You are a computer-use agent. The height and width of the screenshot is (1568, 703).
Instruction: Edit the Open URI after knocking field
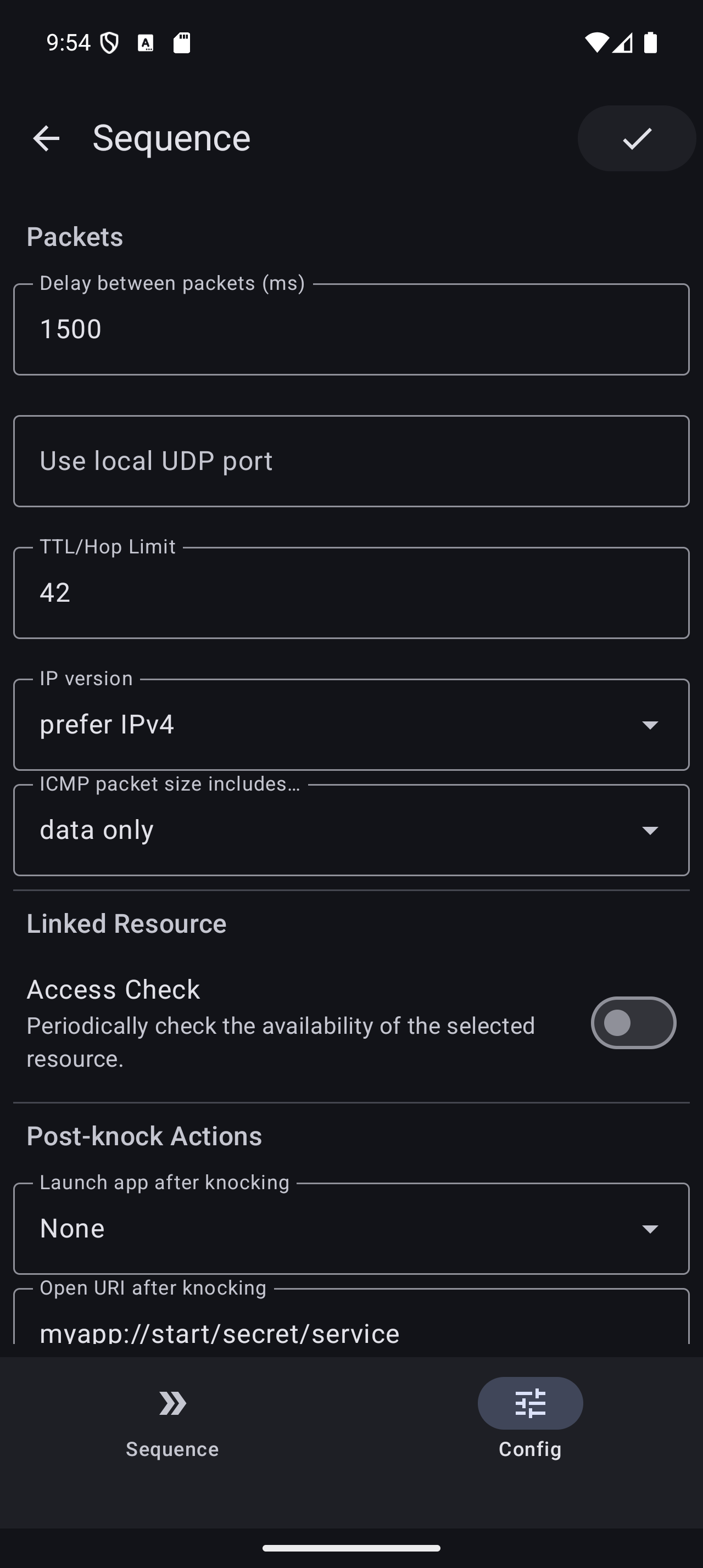coord(351,1327)
